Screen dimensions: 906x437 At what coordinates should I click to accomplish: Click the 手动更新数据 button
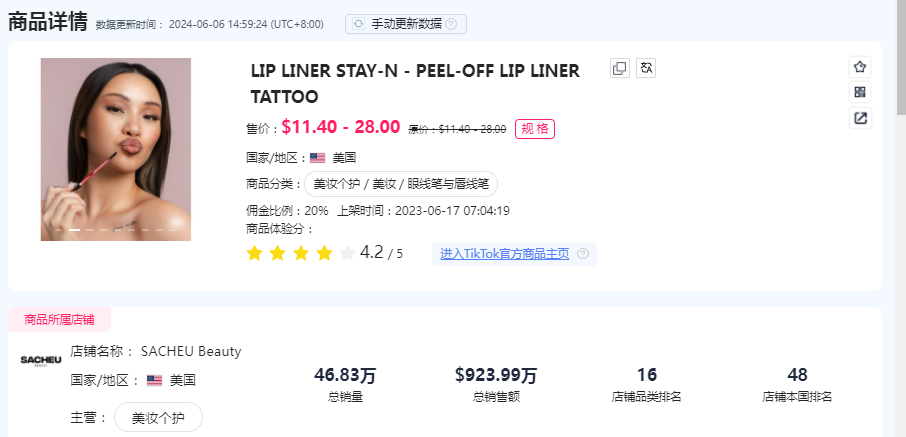(x=406, y=24)
